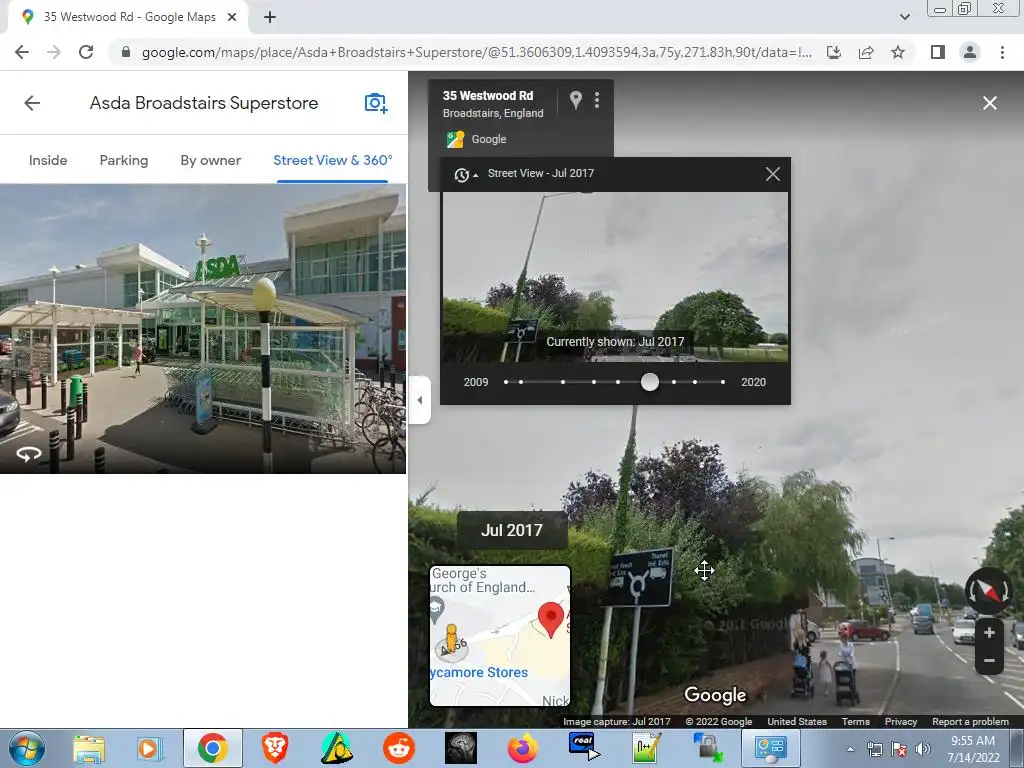Open the tab search dropdown arrow

tap(904, 17)
